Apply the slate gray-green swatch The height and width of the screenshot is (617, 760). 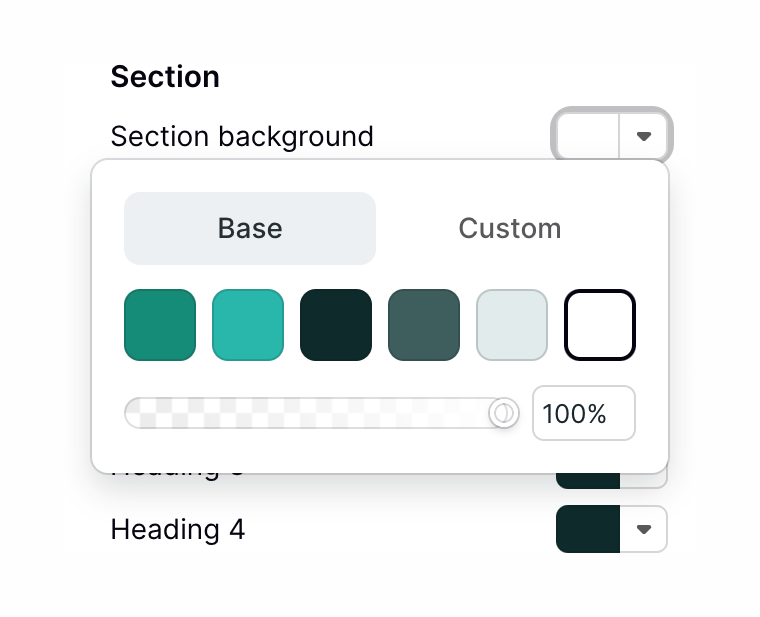pos(424,325)
